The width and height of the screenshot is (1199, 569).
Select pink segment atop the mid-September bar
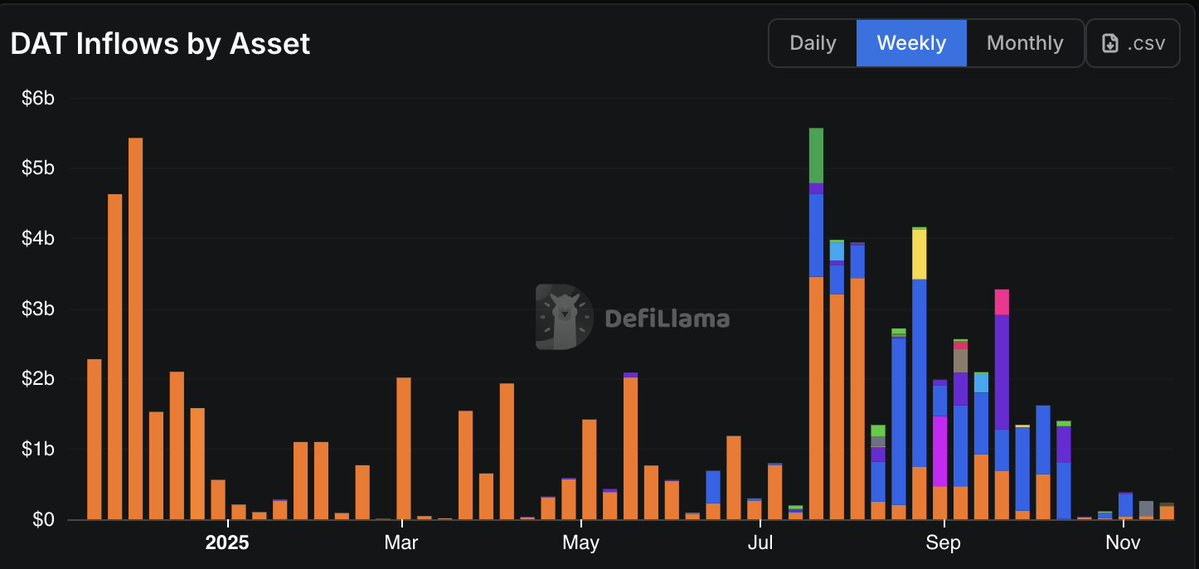tap(1001, 301)
